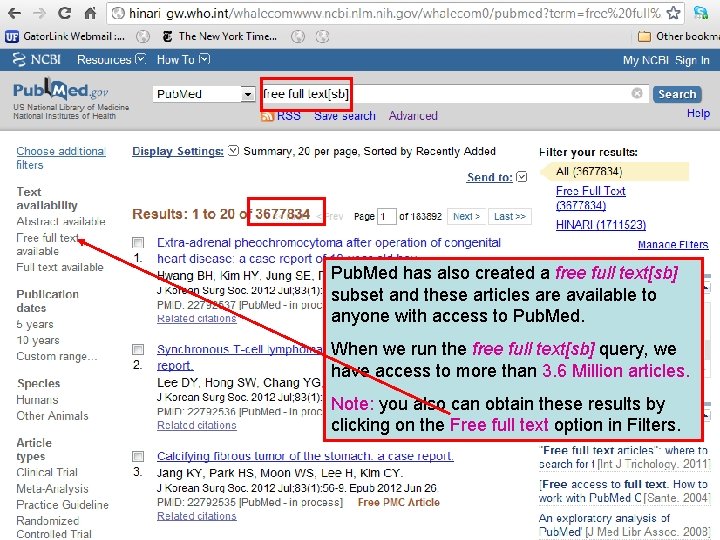Image resolution: width=720 pixels, height=540 pixels.
Task: Filter article type Randomized Controlled Trial
Action: point(54,527)
